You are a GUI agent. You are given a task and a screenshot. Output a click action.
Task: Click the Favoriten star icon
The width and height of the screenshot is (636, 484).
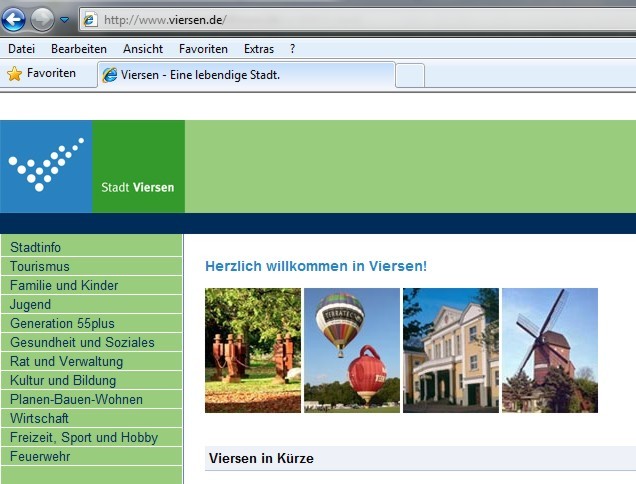[14, 74]
